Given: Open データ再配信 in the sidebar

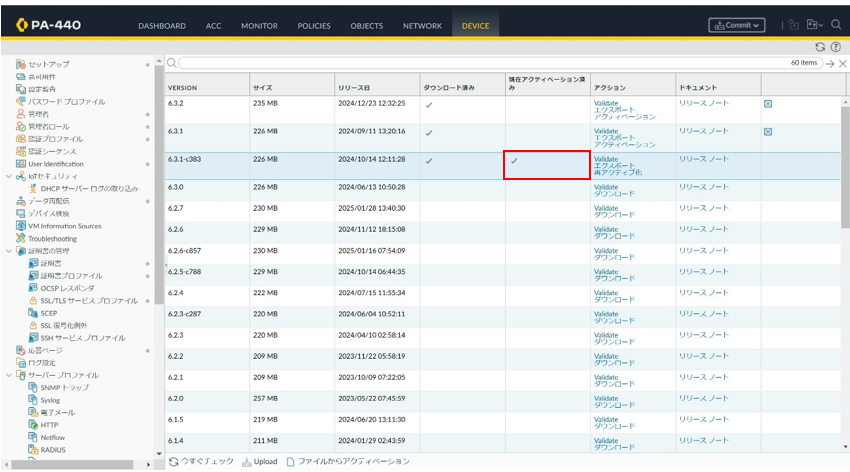Looking at the screenshot, I should tap(48, 201).
